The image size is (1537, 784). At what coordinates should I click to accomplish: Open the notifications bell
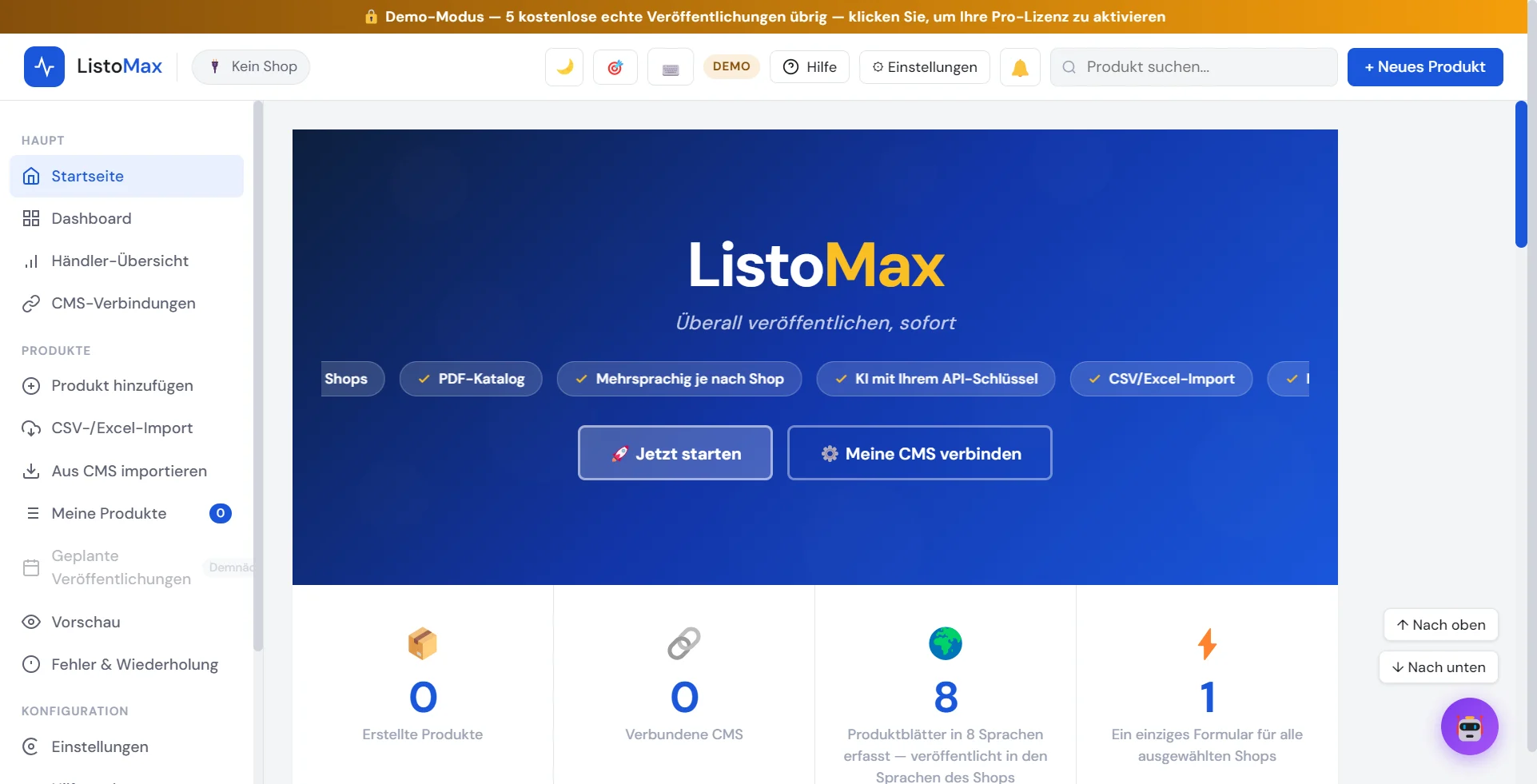tap(1020, 67)
